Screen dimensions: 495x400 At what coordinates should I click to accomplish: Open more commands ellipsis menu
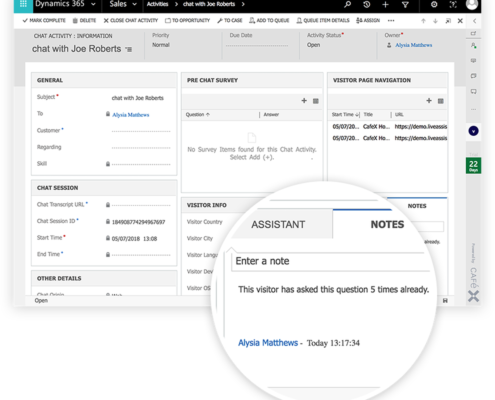click(x=391, y=20)
